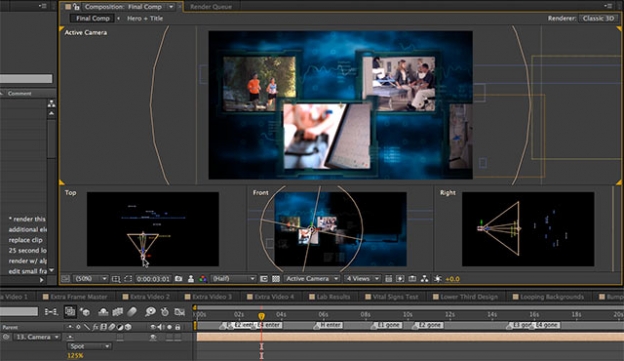This screenshot has width=624, height=361.
Task: Click the Take Snapshot camera icon
Action: tap(179, 279)
